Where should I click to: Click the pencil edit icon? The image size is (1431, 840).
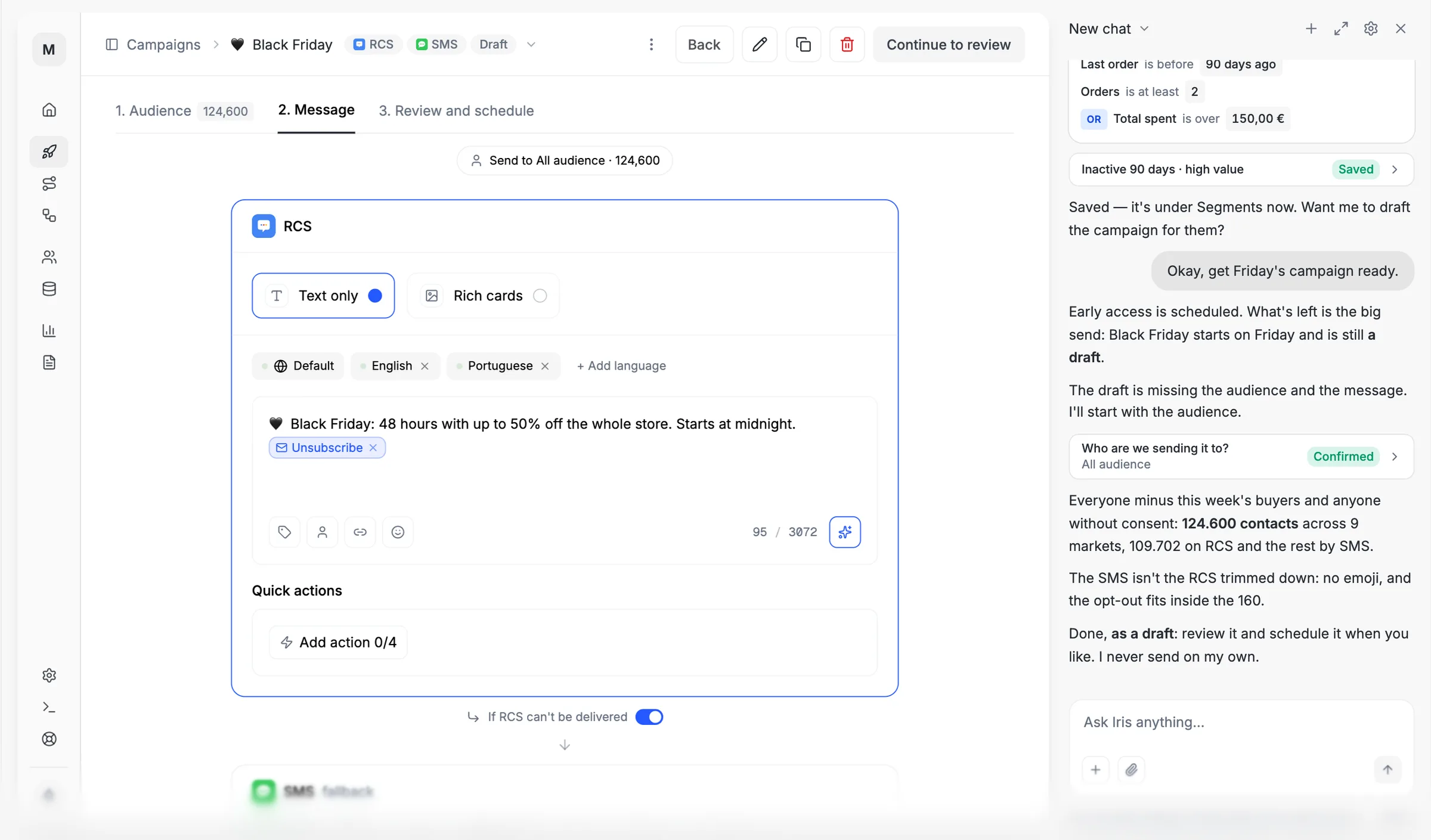click(759, 45)
